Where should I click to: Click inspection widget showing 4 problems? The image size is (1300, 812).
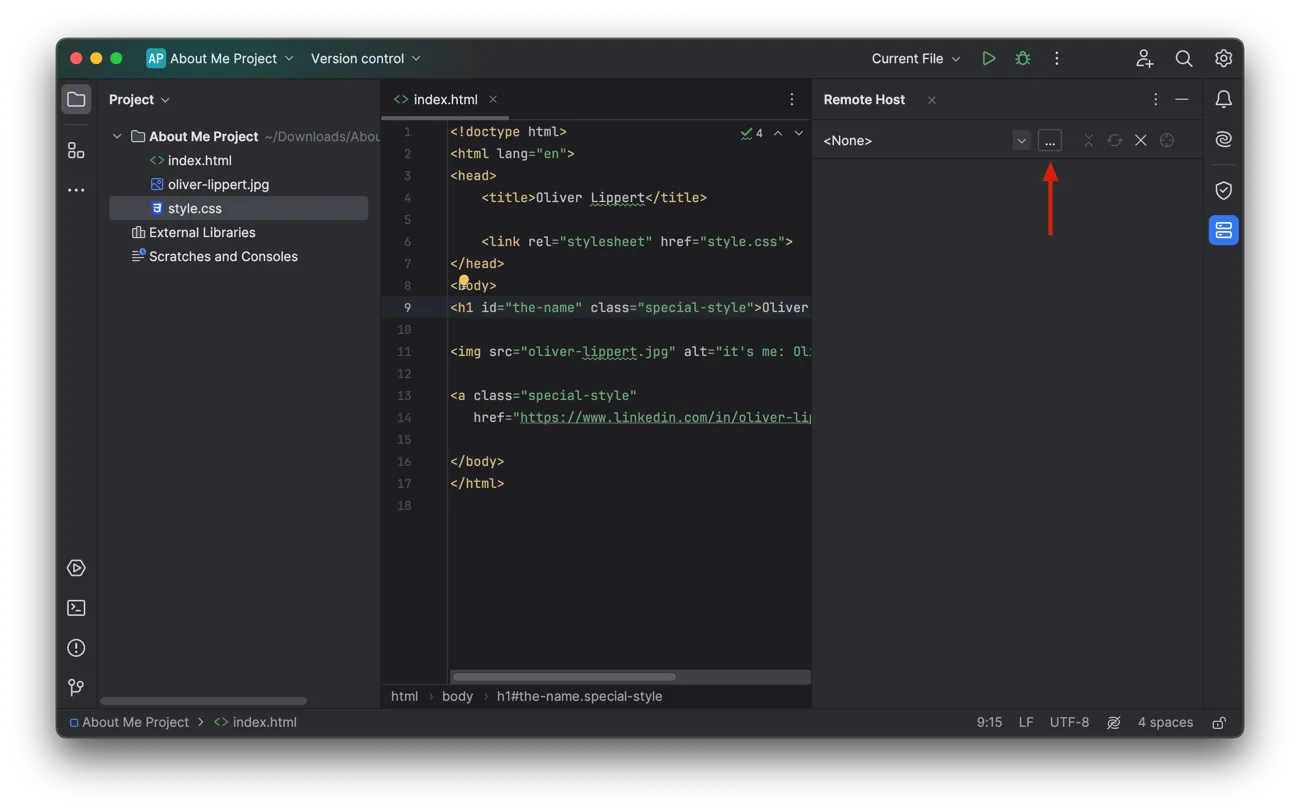click(752, 133)
